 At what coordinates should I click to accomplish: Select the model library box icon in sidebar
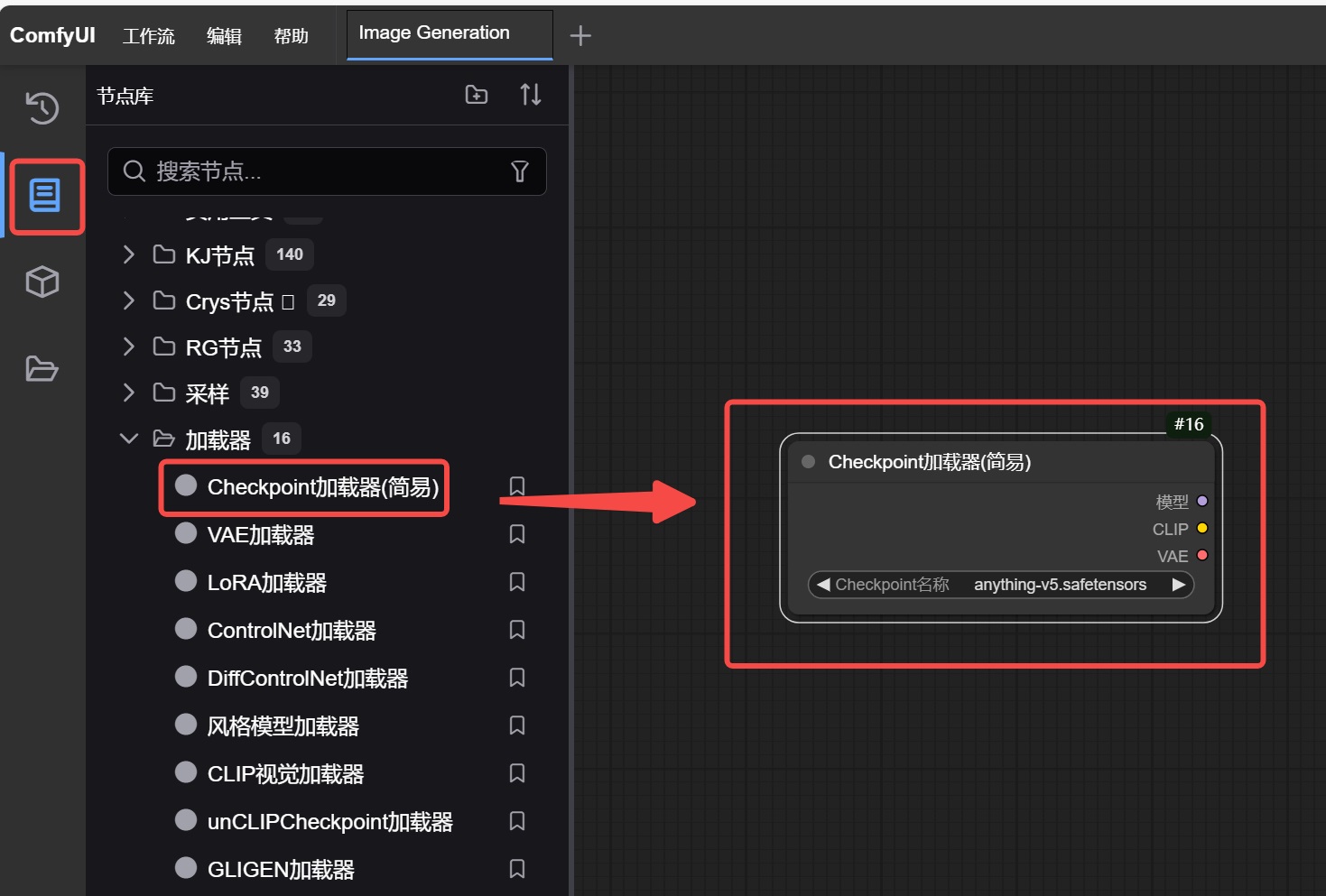click(x=42, y=282)
